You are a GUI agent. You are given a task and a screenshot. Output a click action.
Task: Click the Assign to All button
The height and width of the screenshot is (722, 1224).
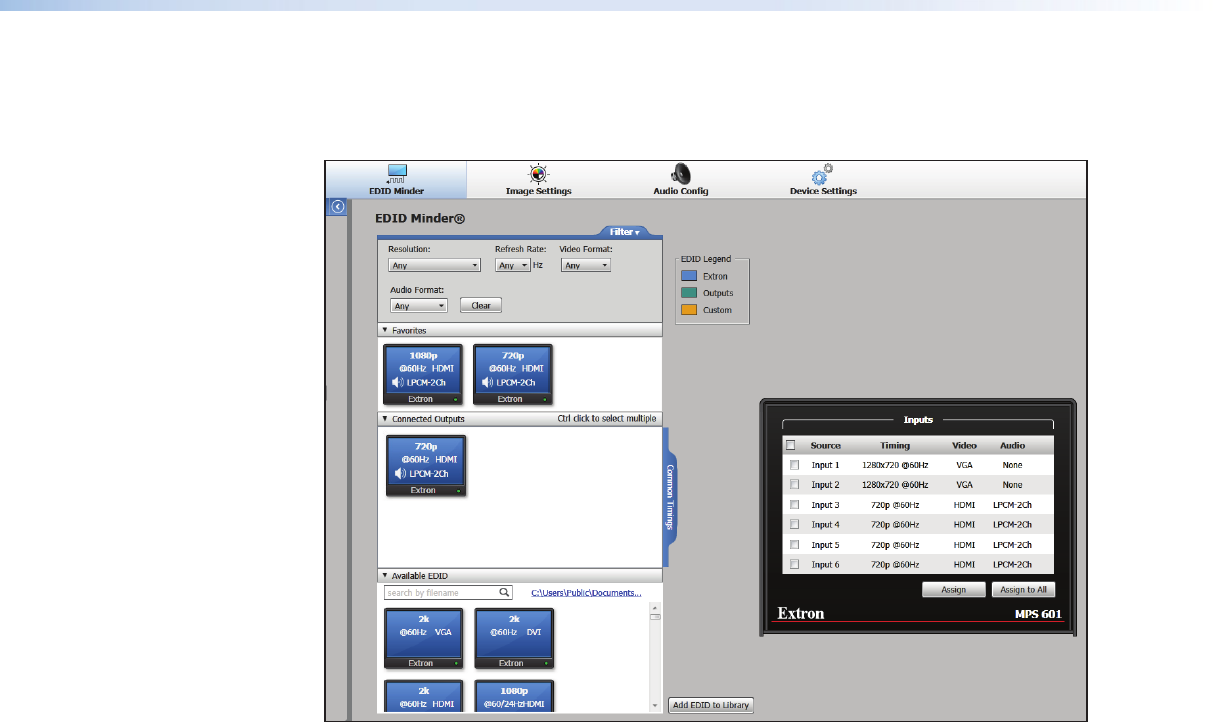pos(1023,590)
